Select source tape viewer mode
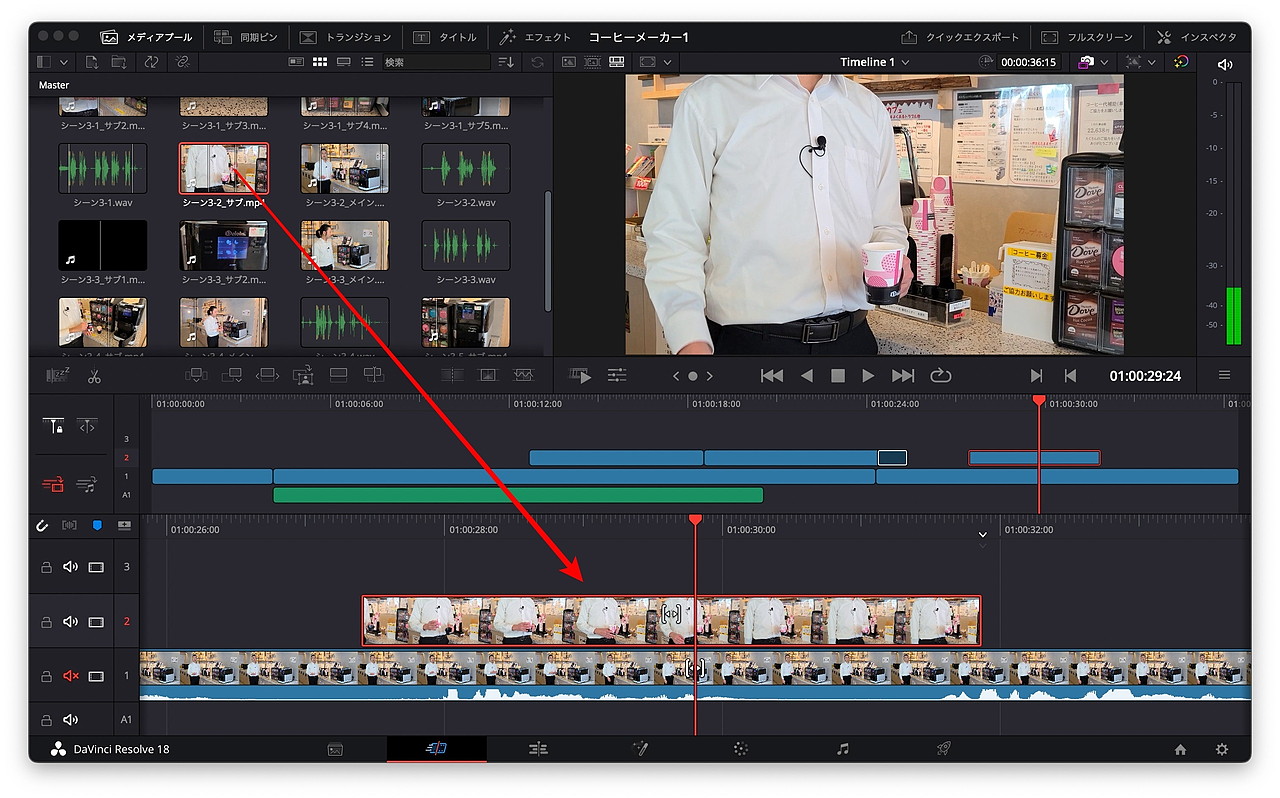This screenshot has width=1280, height=798. pyautogui.click(x=593, y=62)
